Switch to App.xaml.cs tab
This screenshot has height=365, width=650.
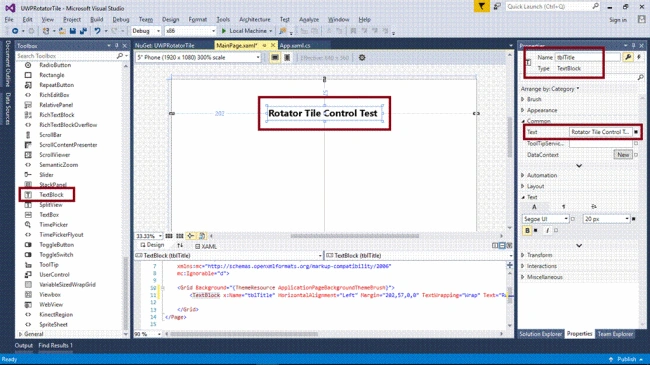pyautogui.click(x=295, y=46)
